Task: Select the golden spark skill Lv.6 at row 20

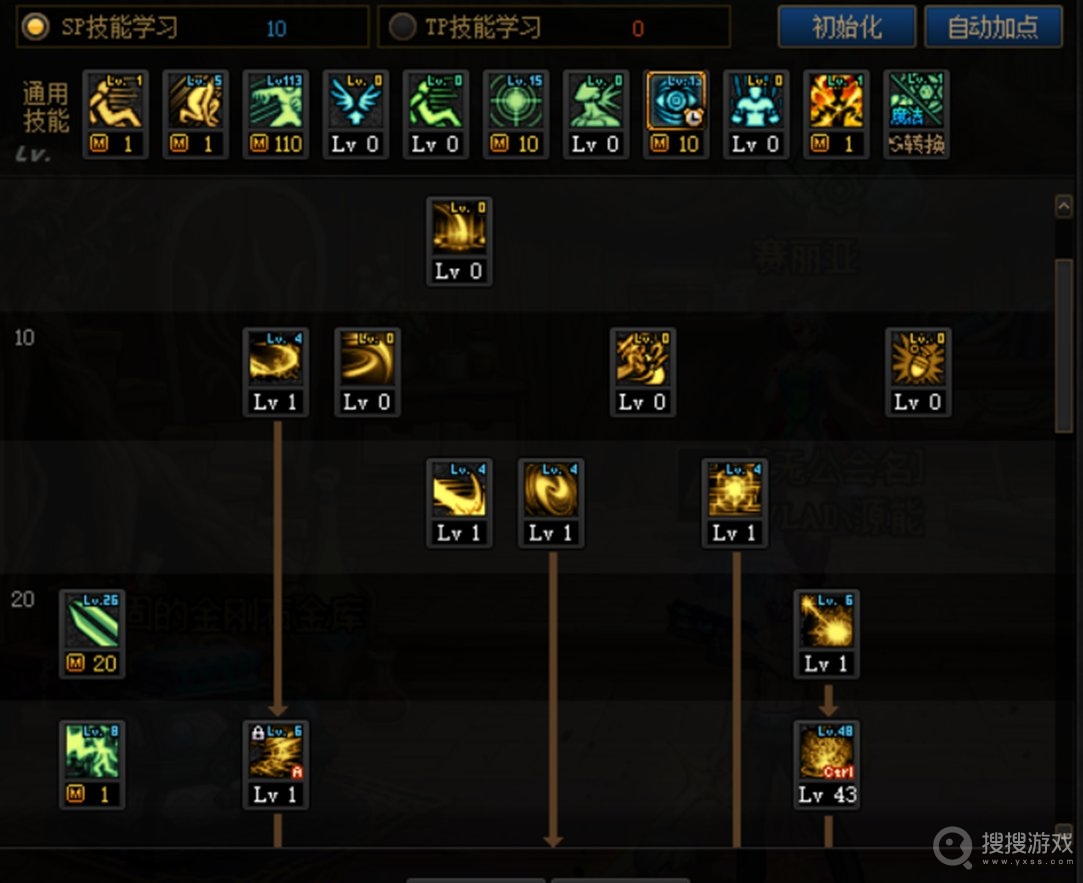Action: tap(827, 634)
